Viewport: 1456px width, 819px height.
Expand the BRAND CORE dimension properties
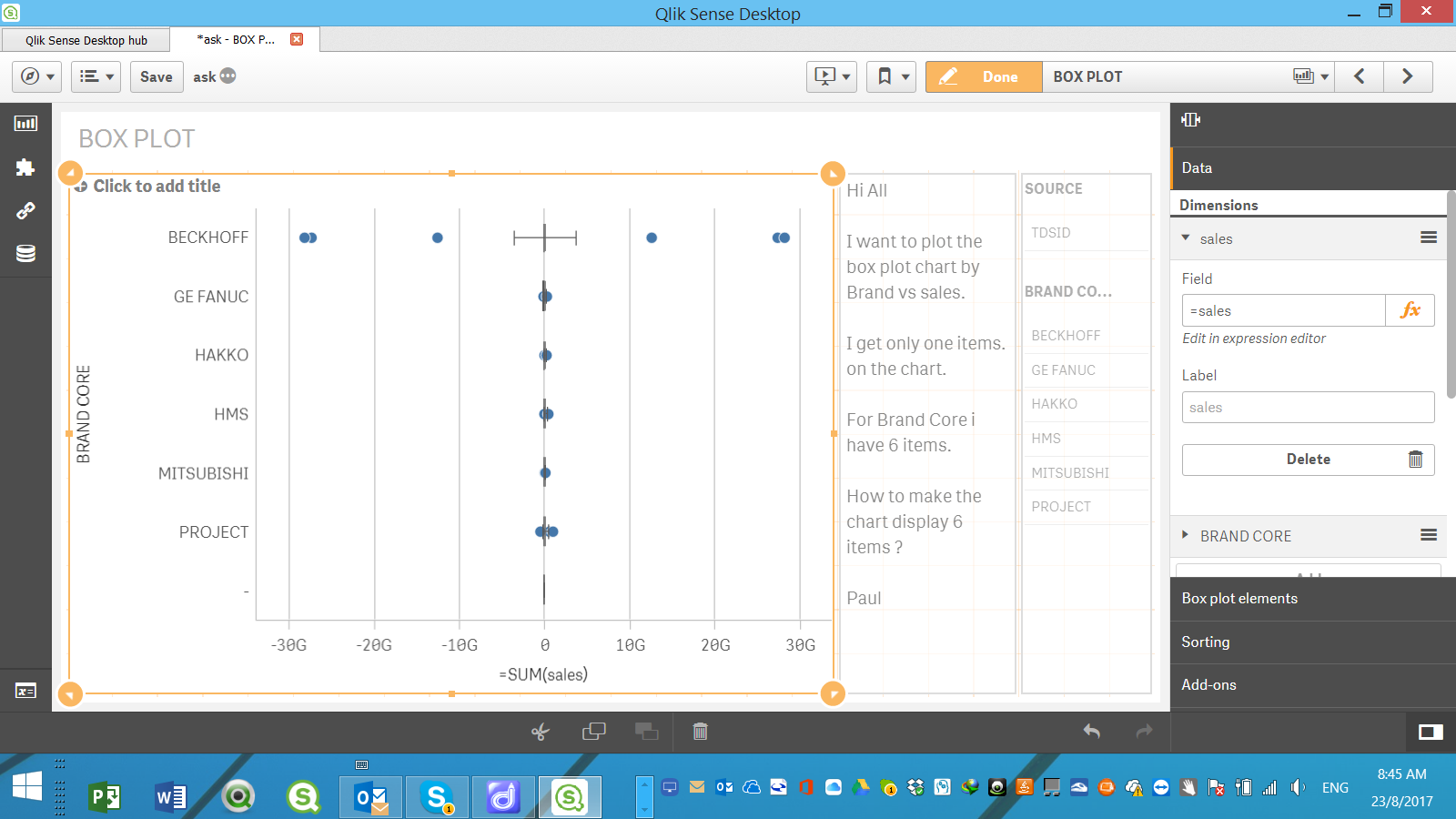click(1185, 536)
